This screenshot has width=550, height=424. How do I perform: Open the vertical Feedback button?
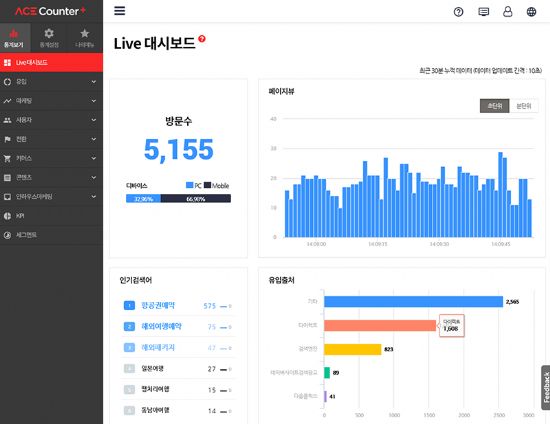(546, 388)
